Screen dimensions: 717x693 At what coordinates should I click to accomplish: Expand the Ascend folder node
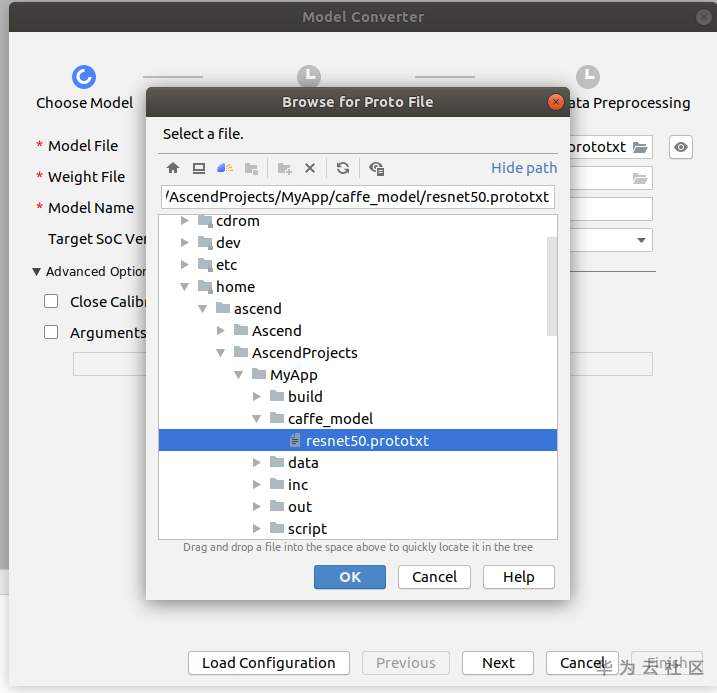[220, 331]
